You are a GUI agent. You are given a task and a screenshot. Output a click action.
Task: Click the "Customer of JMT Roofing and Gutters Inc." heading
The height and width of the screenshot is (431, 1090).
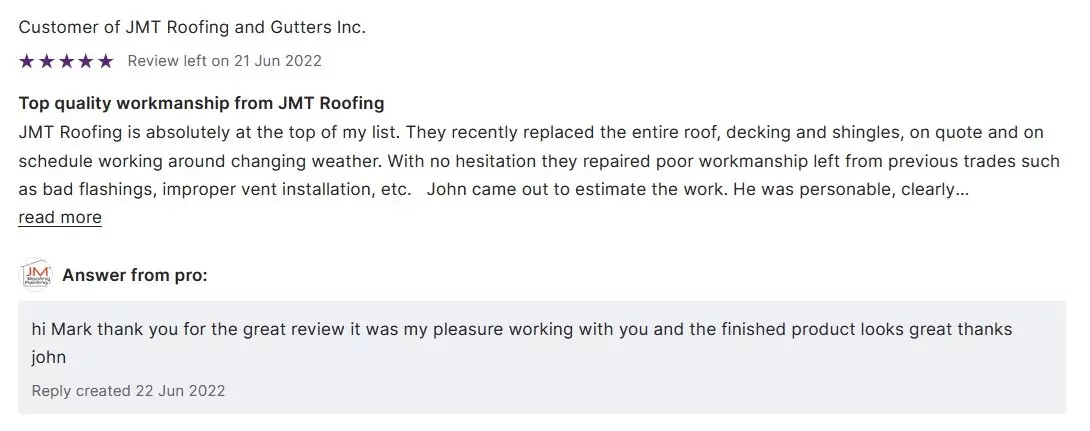pyautogui.click(x=192, y=27)
